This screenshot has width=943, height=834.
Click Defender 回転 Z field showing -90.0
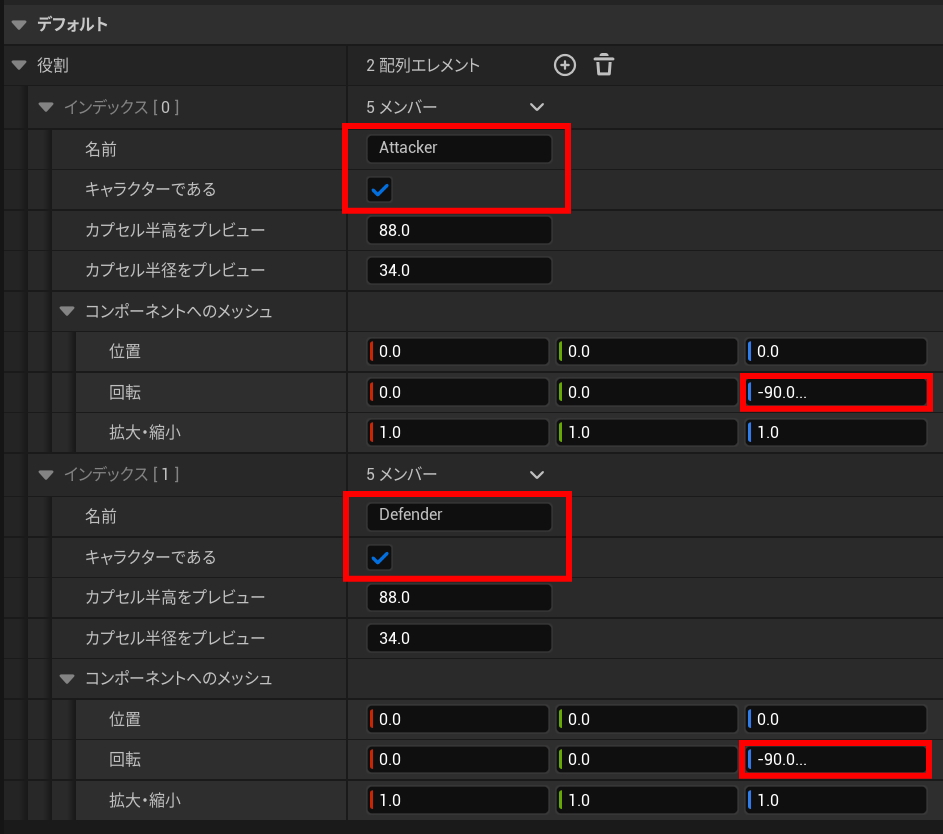[836, 760]
